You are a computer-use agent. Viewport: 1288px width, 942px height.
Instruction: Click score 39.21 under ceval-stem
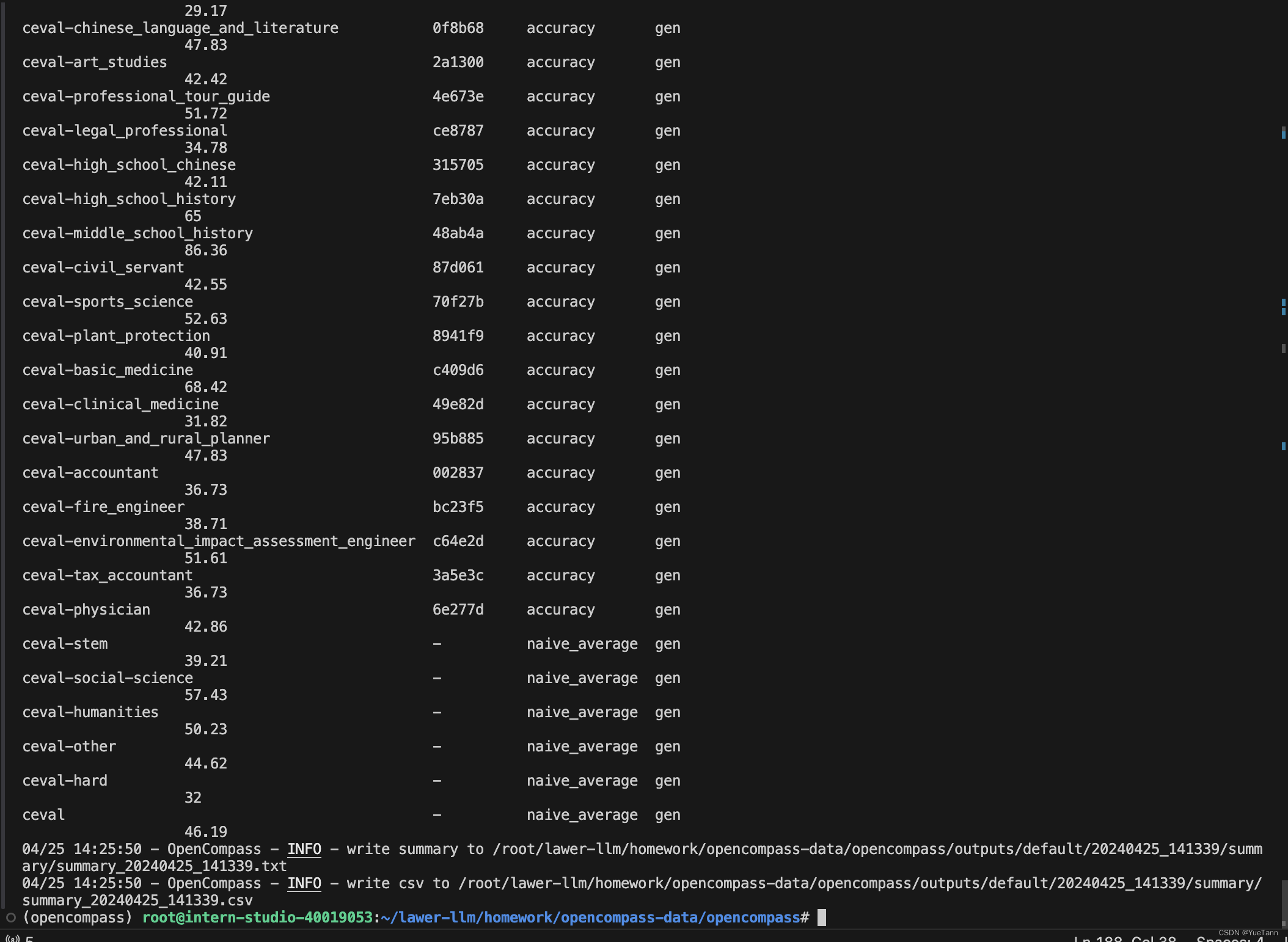(x=206, y=661)
